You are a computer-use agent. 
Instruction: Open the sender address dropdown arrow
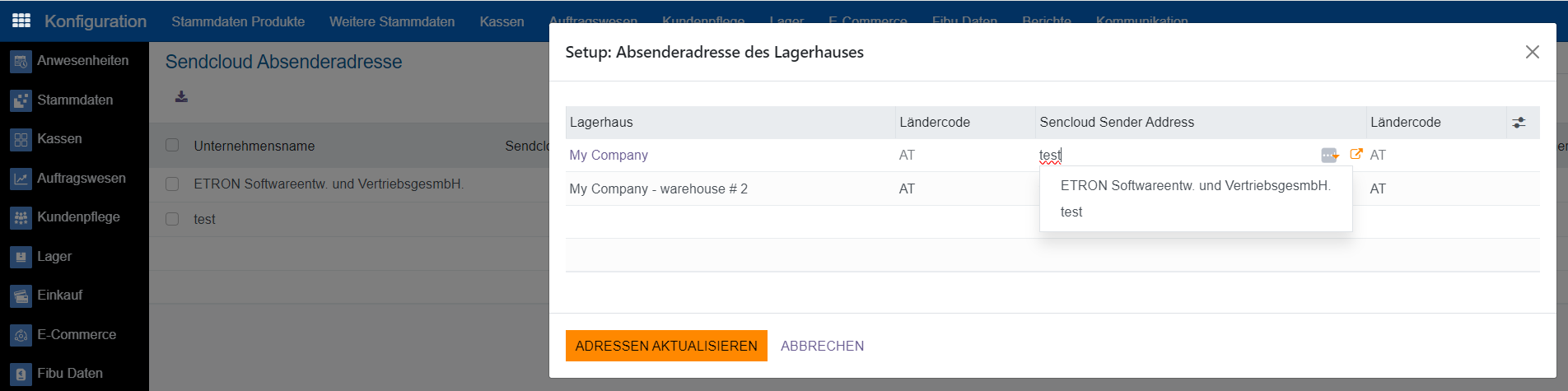[1330, 155]
